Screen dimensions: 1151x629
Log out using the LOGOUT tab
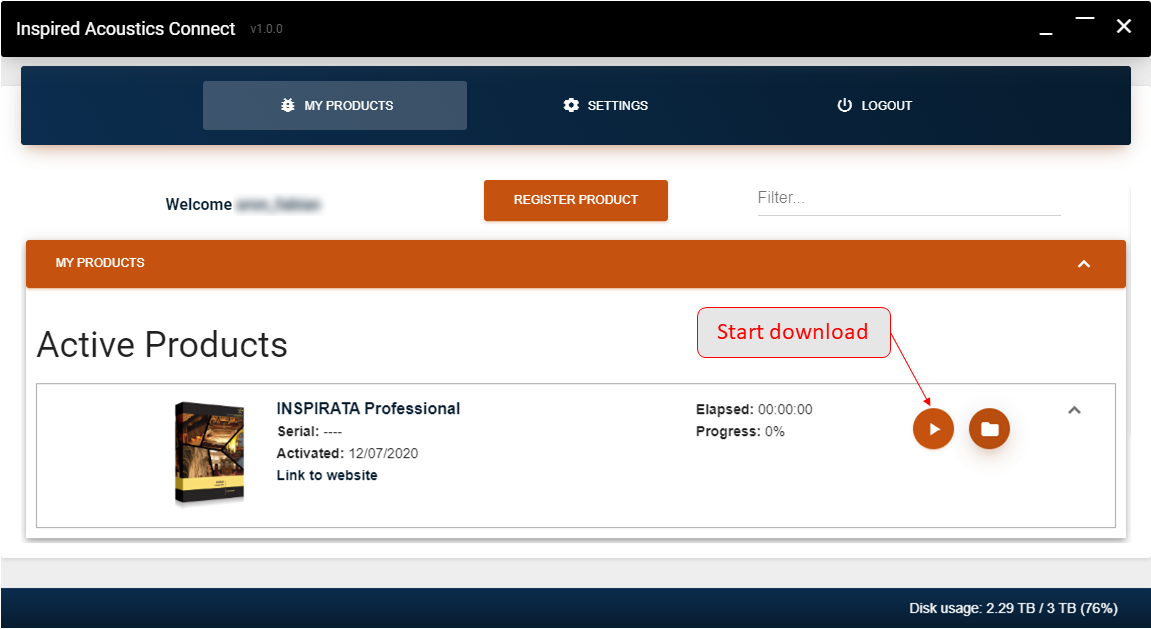coord(874,106)
